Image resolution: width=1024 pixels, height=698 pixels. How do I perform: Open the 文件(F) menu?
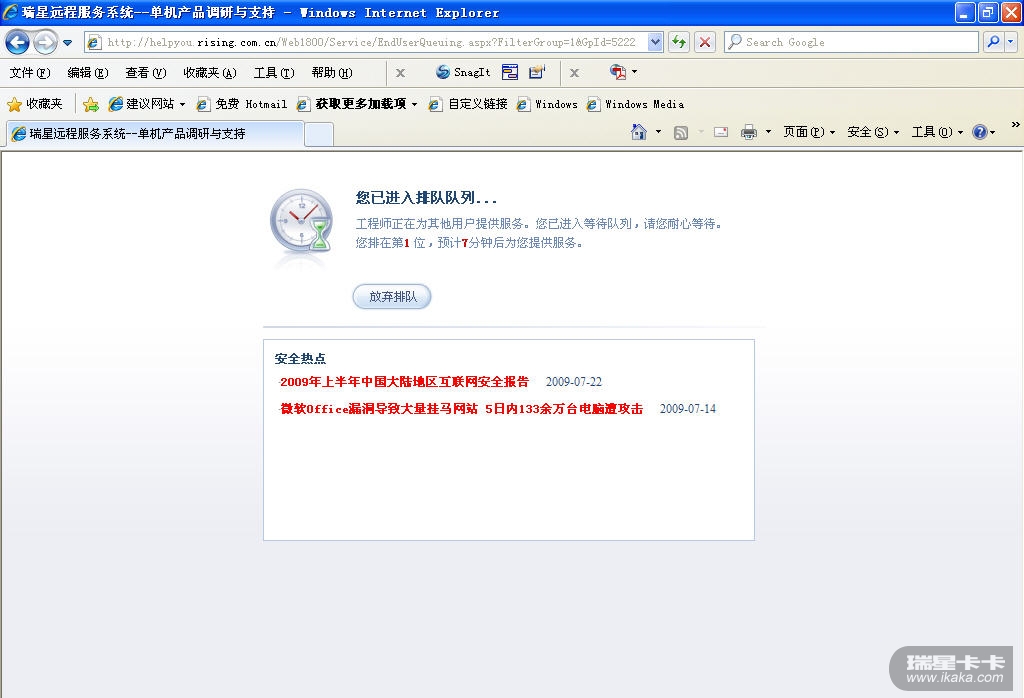29,72
